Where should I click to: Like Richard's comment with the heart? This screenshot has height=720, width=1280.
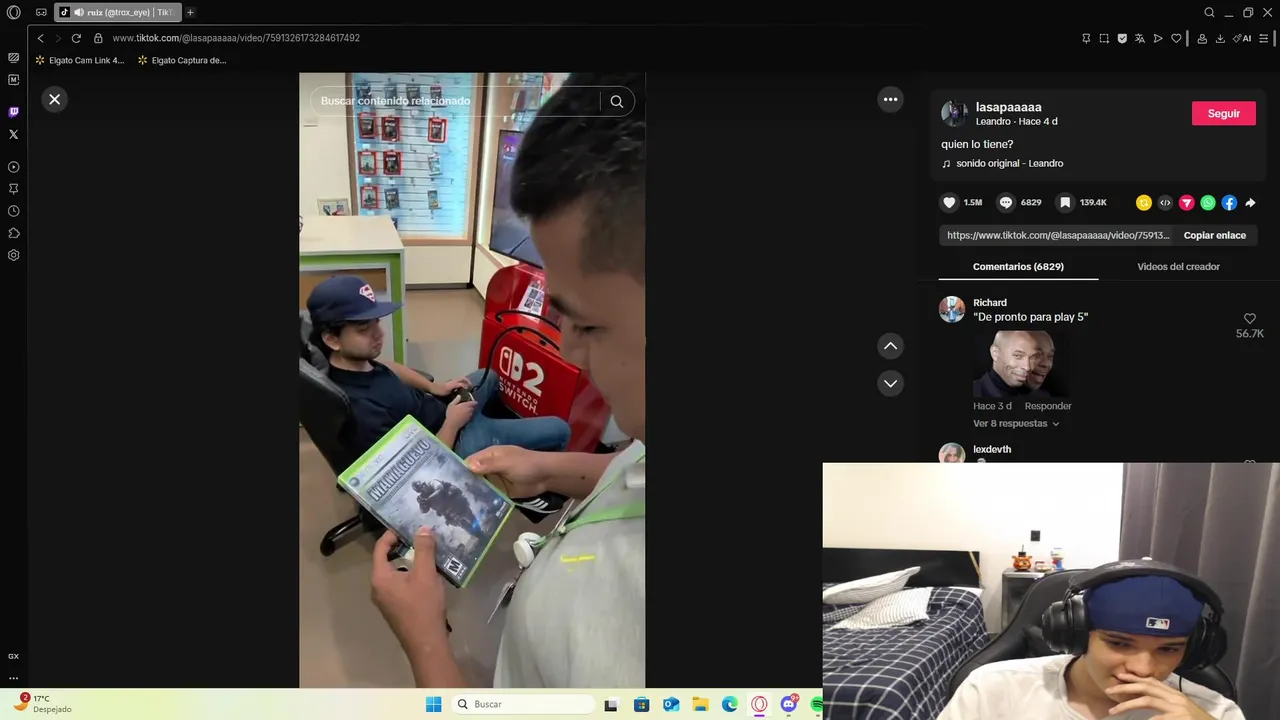pos(1249,319)
